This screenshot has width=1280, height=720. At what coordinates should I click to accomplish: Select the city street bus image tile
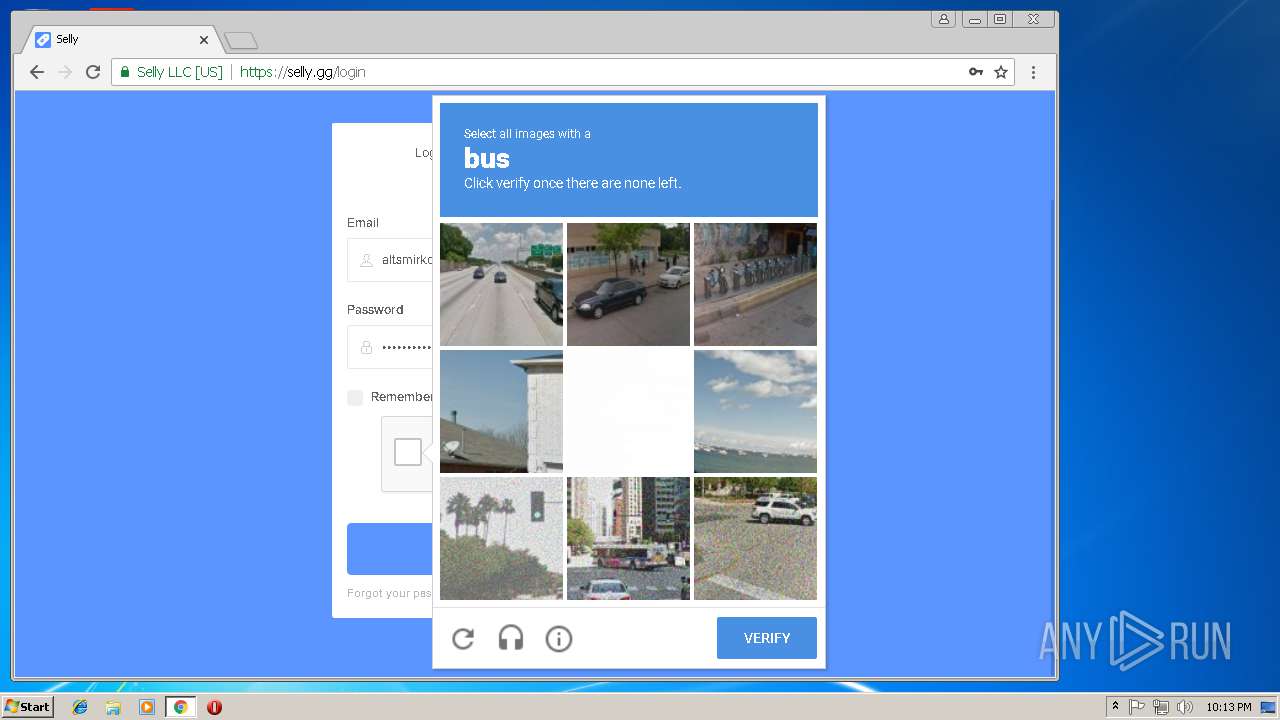628,538
